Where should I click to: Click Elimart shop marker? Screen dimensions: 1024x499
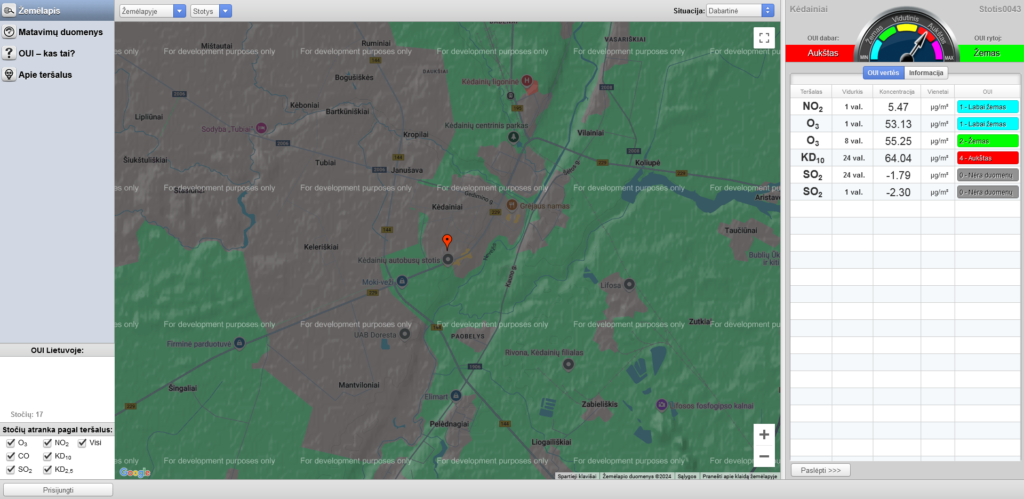455,395
